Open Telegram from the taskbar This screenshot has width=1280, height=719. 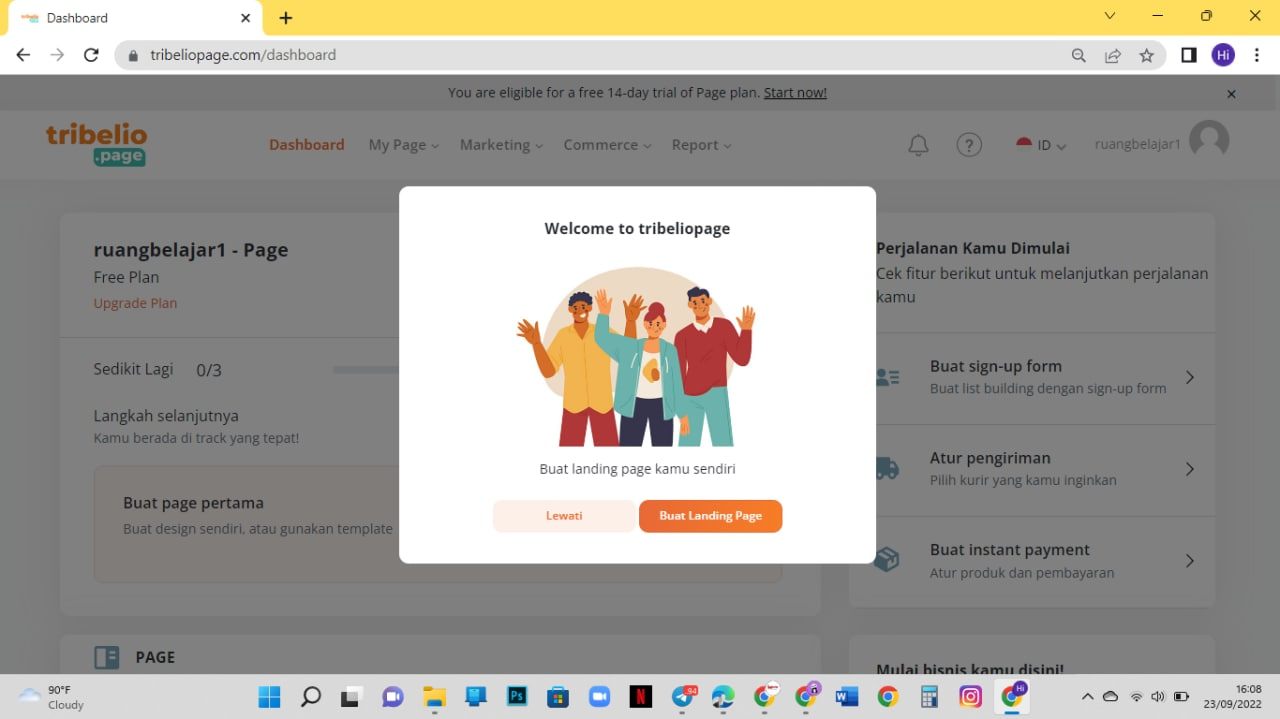[x=683, y=697]
